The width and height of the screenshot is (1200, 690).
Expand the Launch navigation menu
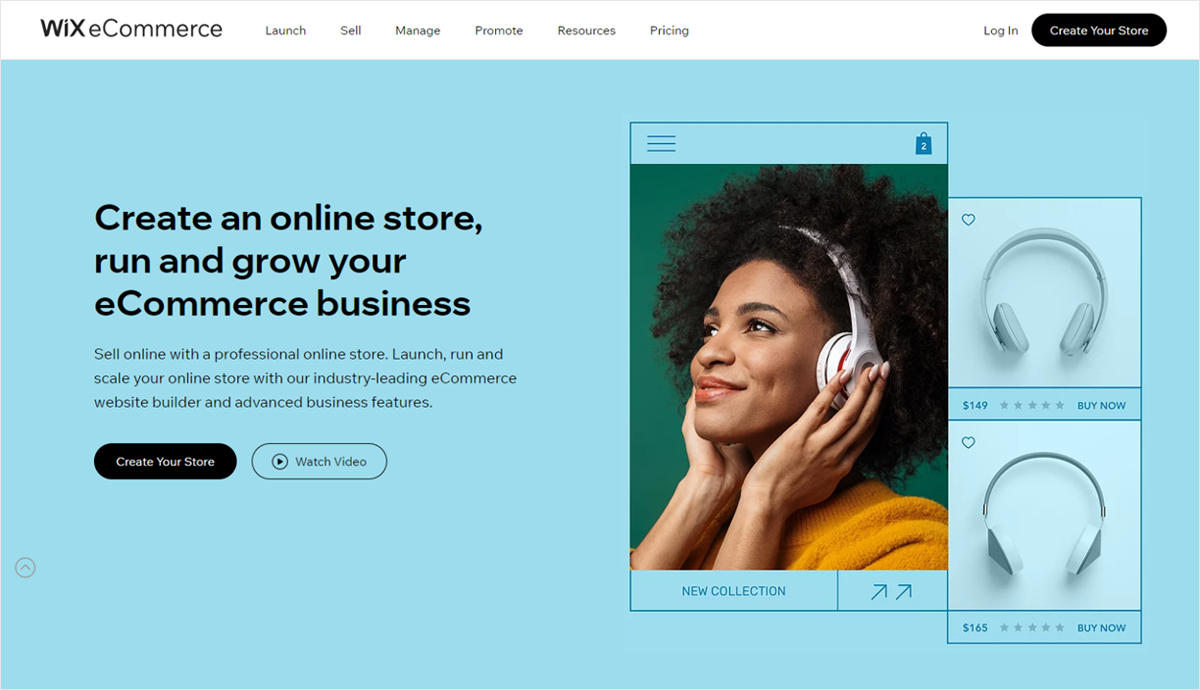coord(285,31)
